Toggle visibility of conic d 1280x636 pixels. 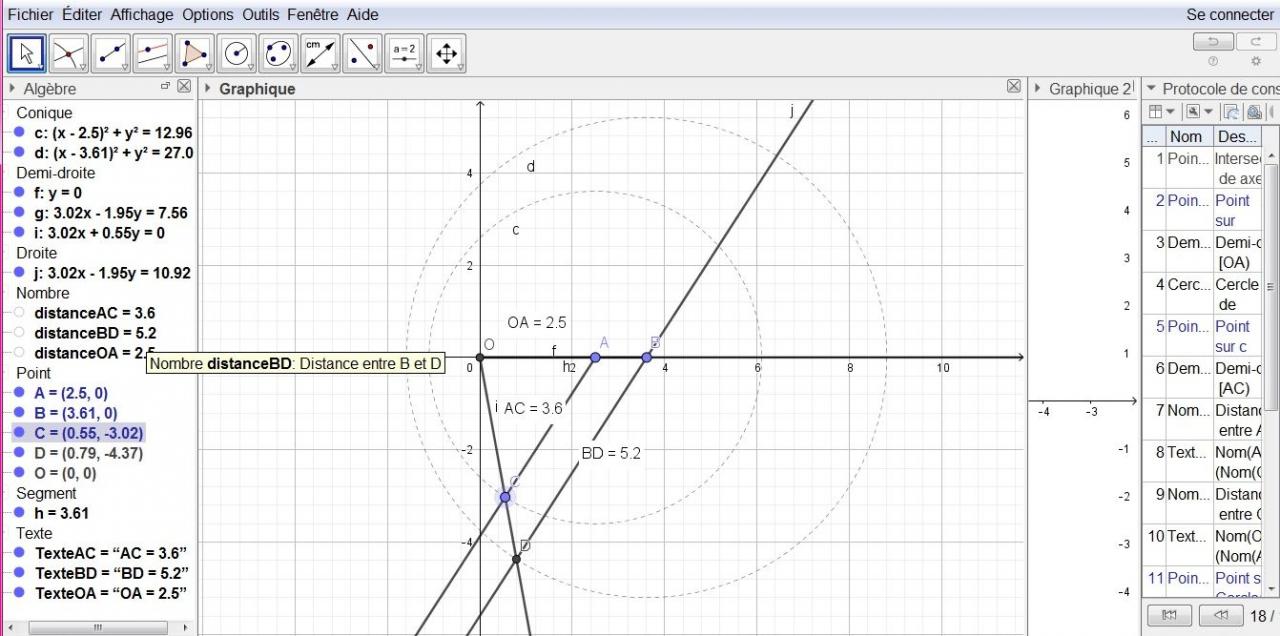point(19,152)
